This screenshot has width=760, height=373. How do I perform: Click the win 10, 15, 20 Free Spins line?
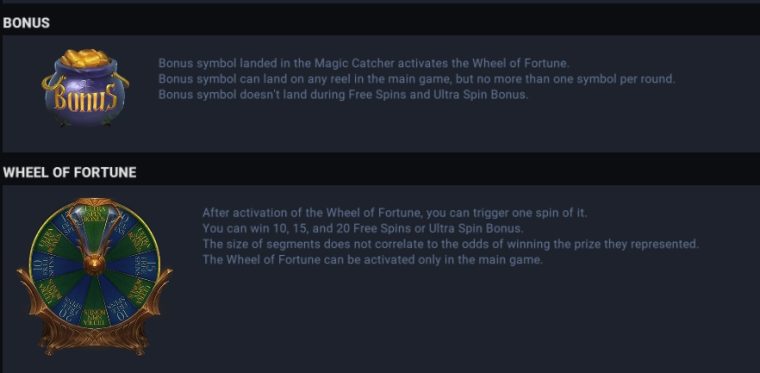tap(363, 228)
